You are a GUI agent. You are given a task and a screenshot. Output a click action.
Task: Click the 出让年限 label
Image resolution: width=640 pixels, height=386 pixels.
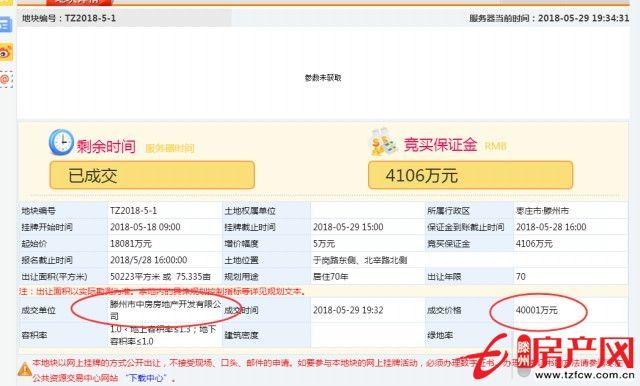tap(444, 277)
